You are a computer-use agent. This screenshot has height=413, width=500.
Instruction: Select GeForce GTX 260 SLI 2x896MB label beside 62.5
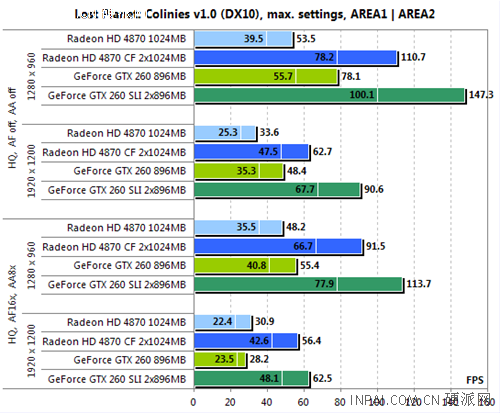[x=117, y=379]
